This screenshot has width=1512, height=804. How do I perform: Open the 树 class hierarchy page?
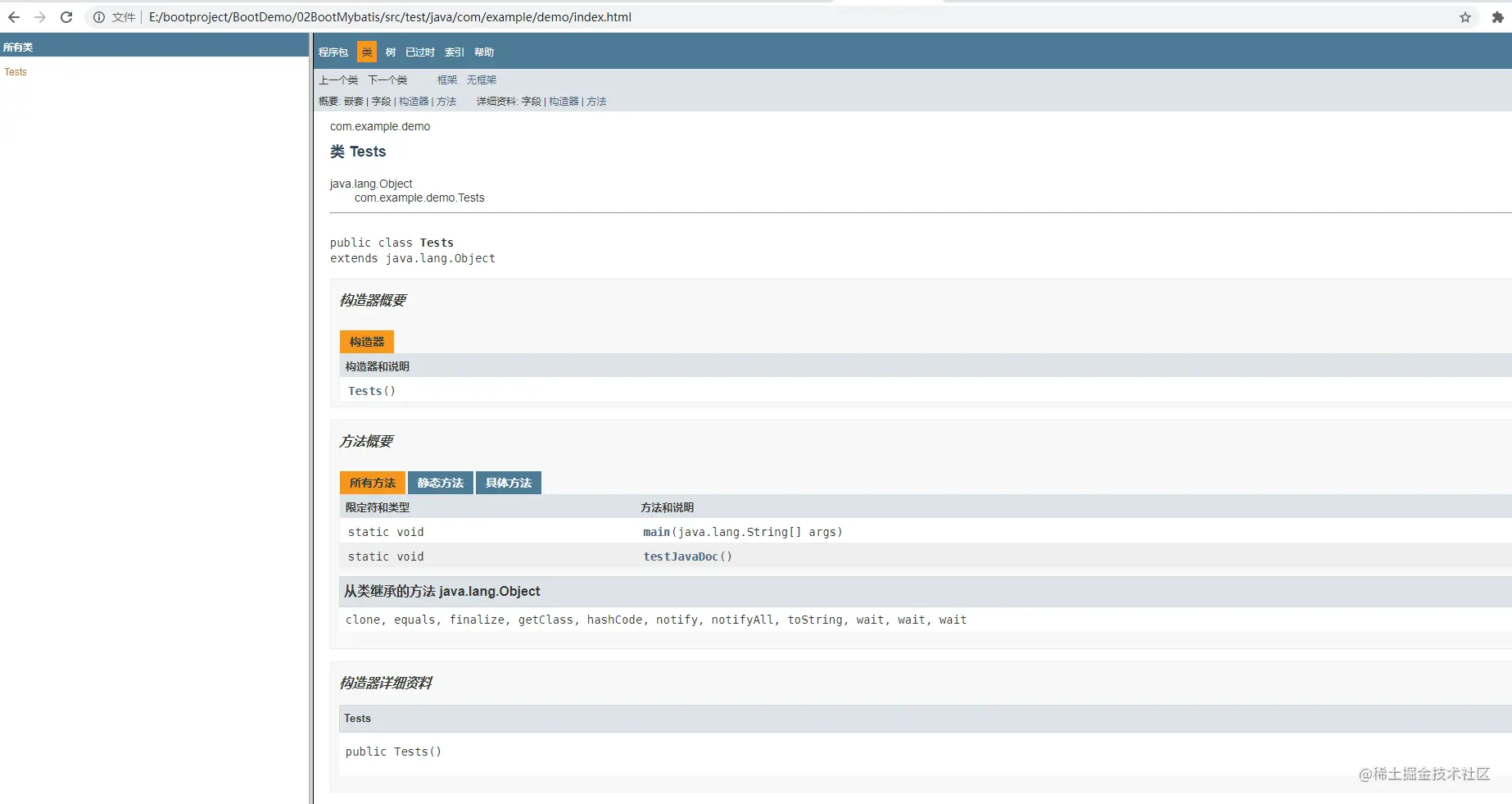pos(391,52)
